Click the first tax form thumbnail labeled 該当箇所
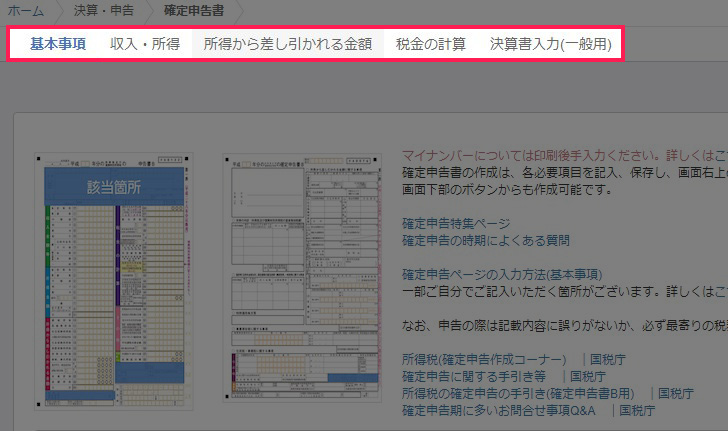This screenshot has height=431, width=728. click(x=112, y=277)
